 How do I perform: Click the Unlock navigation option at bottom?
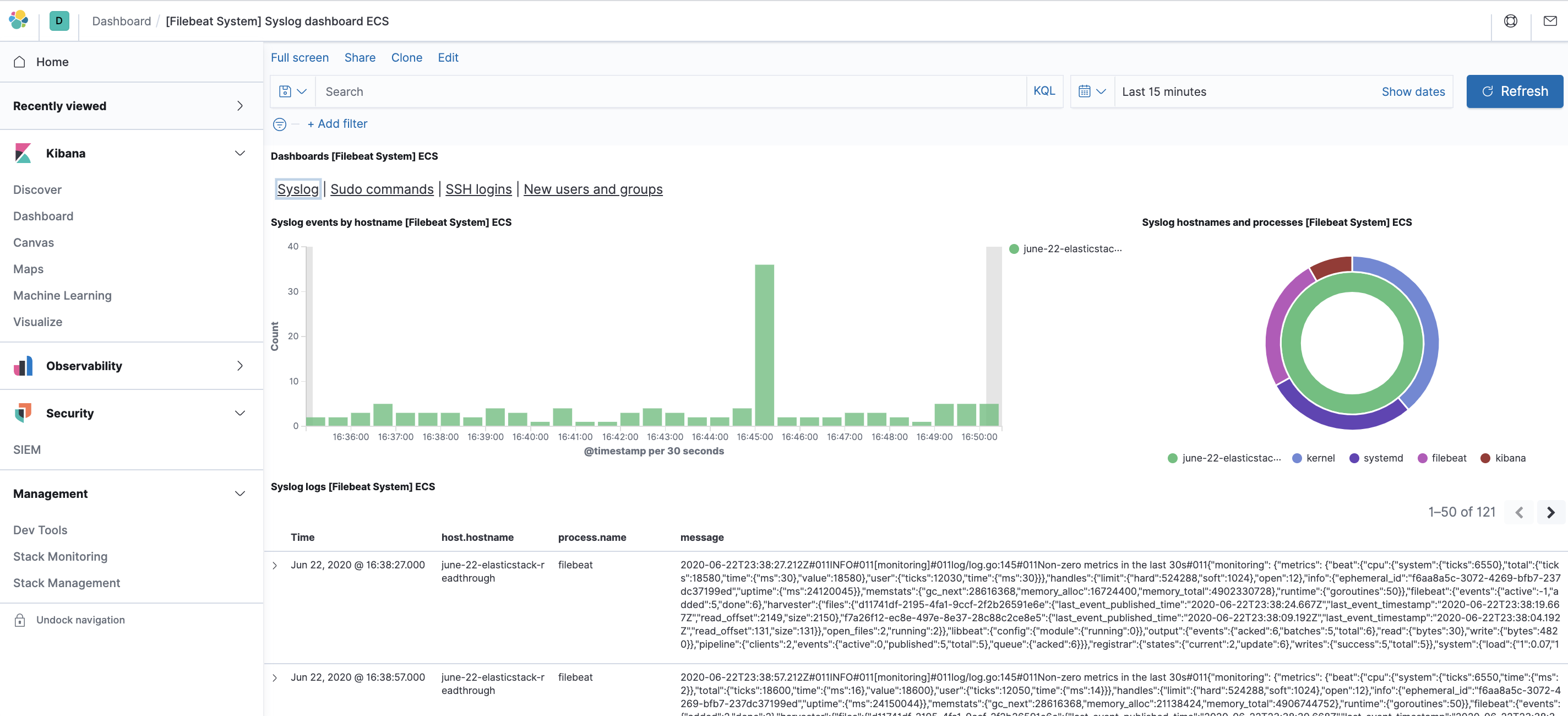point(80,619)
